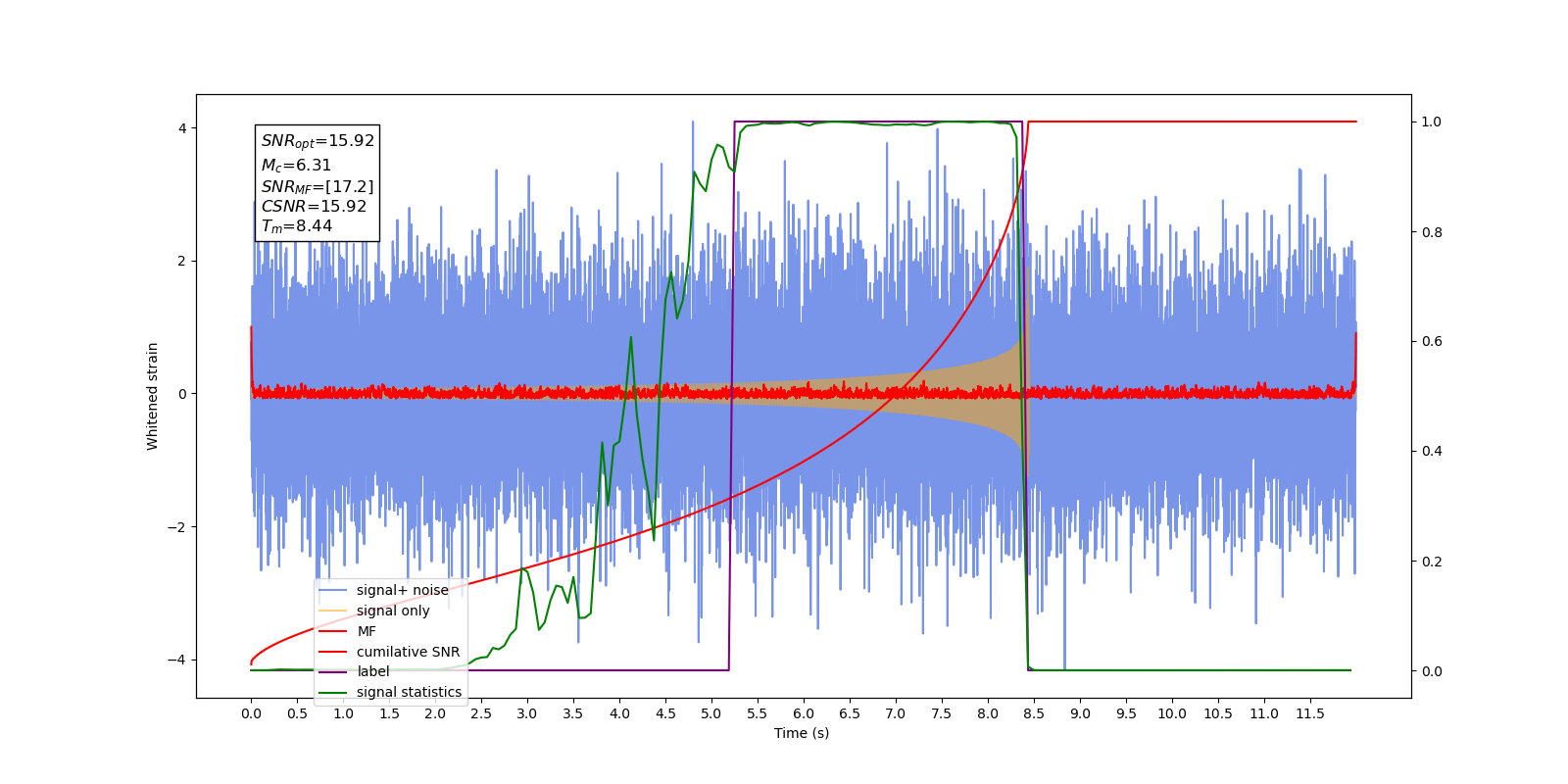Select the SNRopt=15.92 annotation line
Viewport: 1568px width, 784px height.
pyautogui.click(x=318, y=141)
